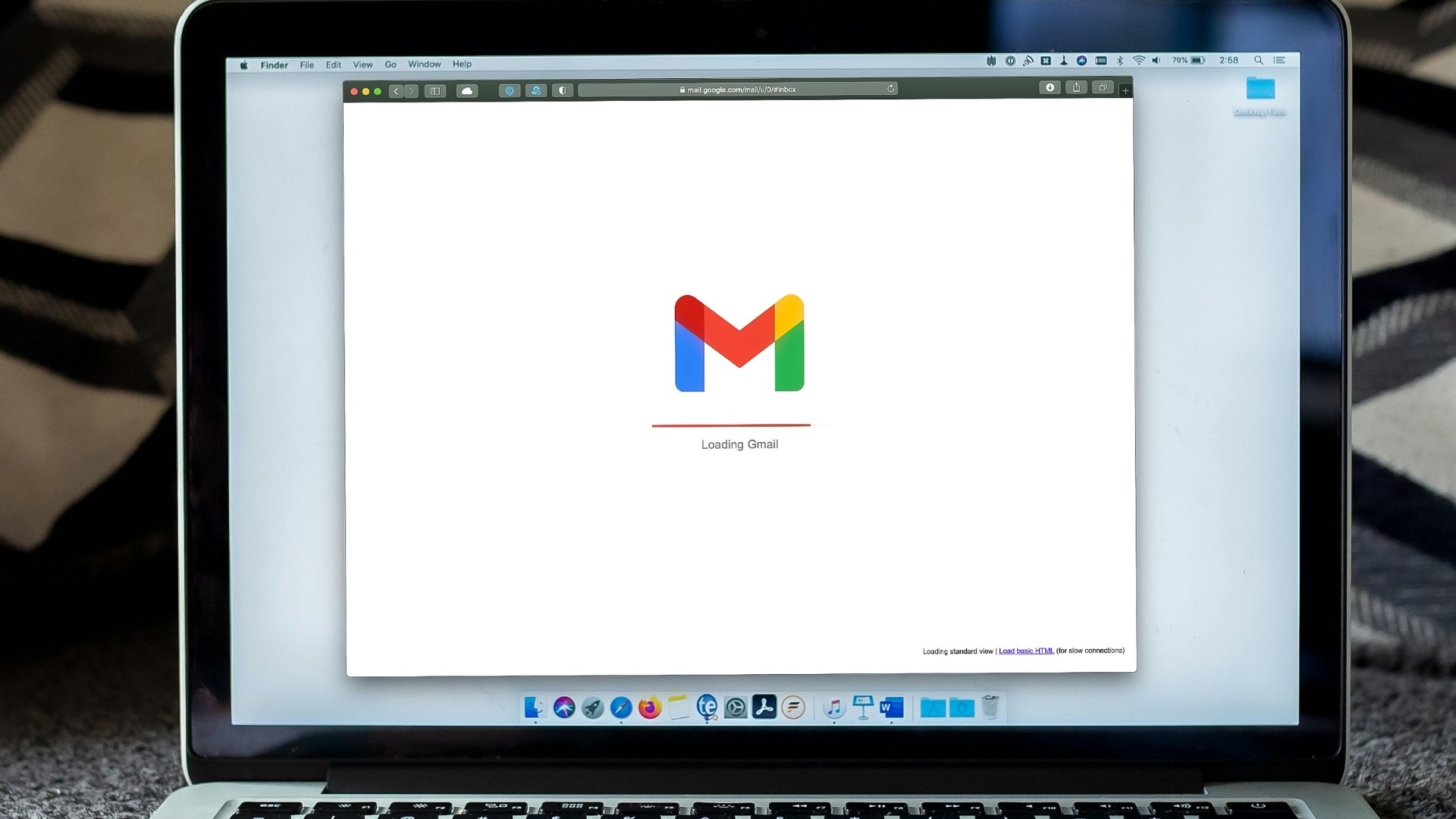Open Adobe Acrobat in the Dock
This screenshot has height=819, width=1456.
point(764,708)
